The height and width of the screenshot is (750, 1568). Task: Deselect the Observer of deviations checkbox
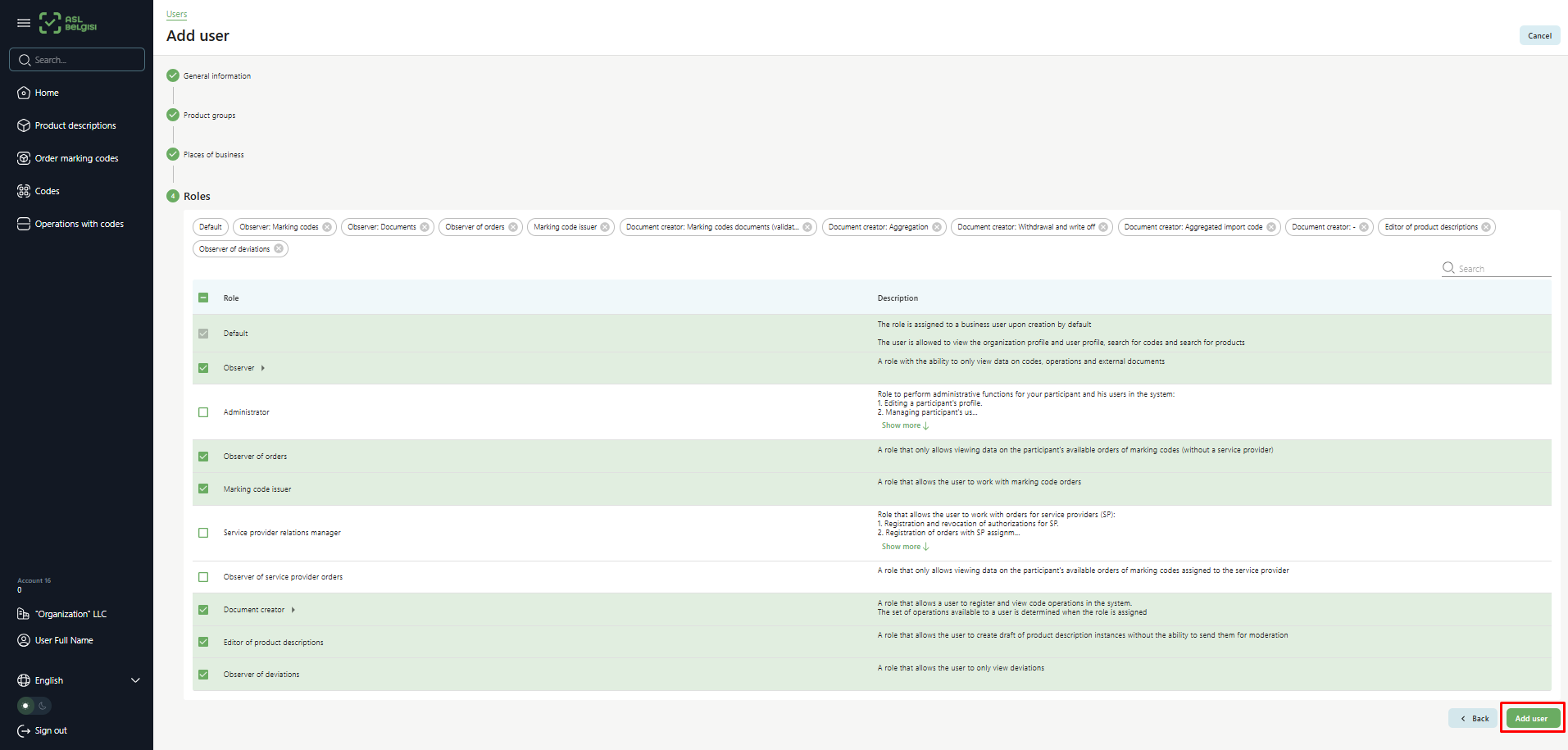tap(202, 674)
